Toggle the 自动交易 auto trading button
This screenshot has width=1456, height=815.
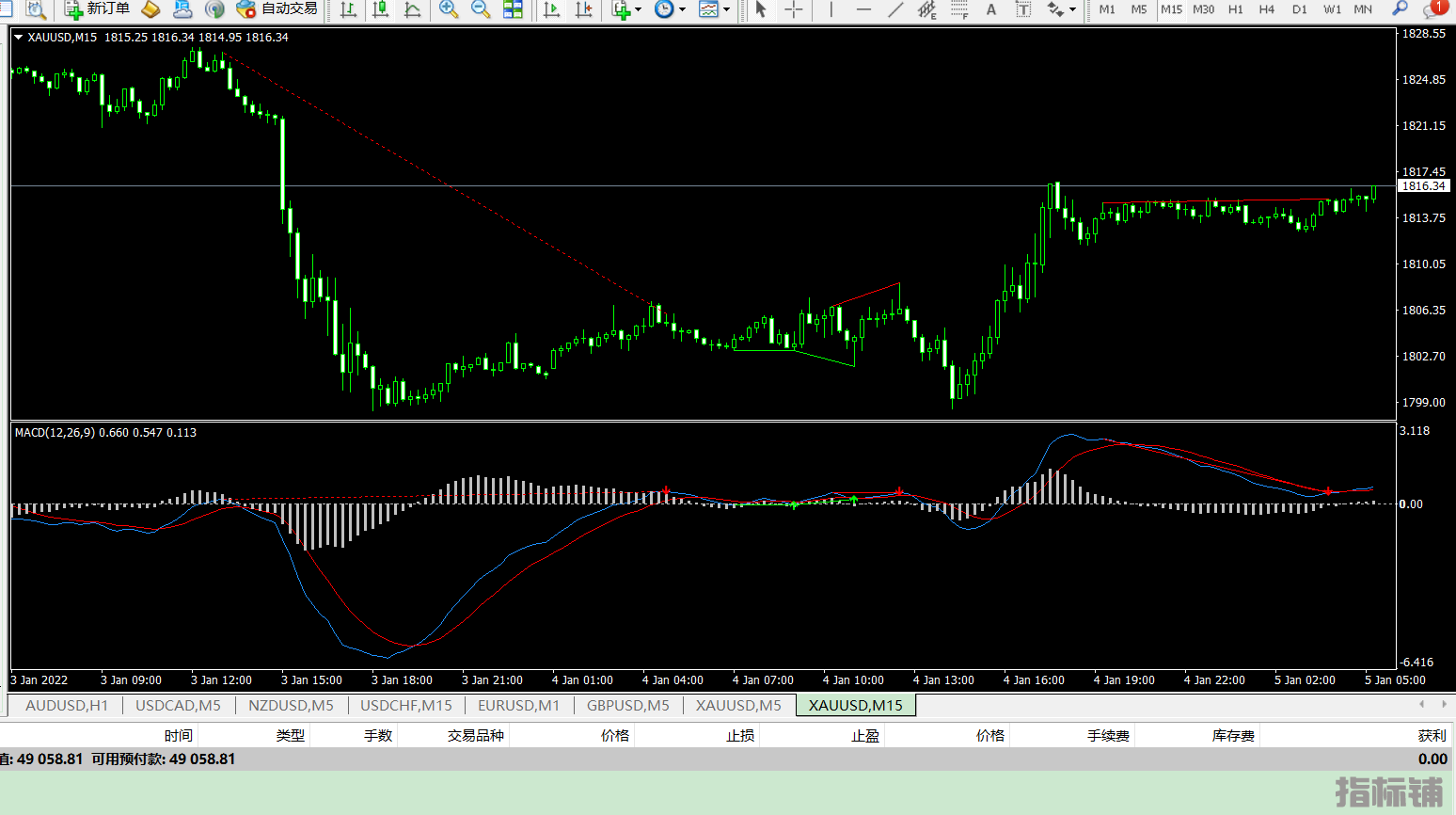(x=277, y=9)
